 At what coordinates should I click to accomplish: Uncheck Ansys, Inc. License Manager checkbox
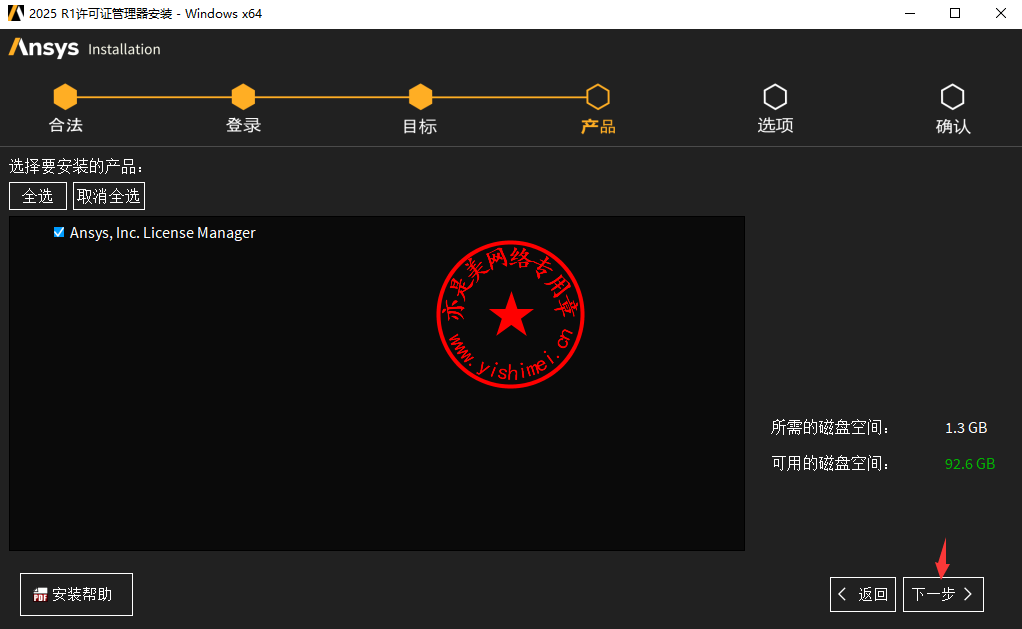tap(59, 232)
